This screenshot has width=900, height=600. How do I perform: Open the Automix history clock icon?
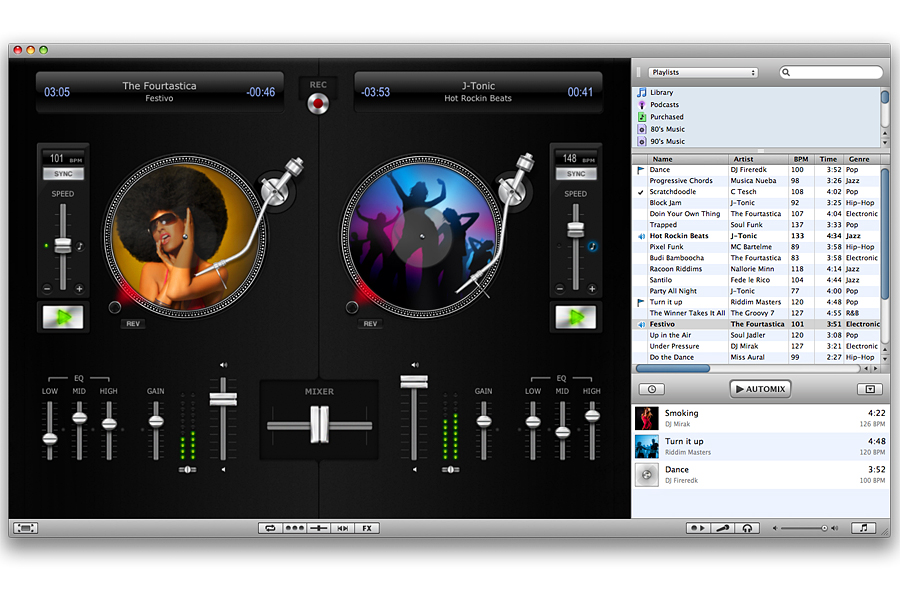point(651,389)
